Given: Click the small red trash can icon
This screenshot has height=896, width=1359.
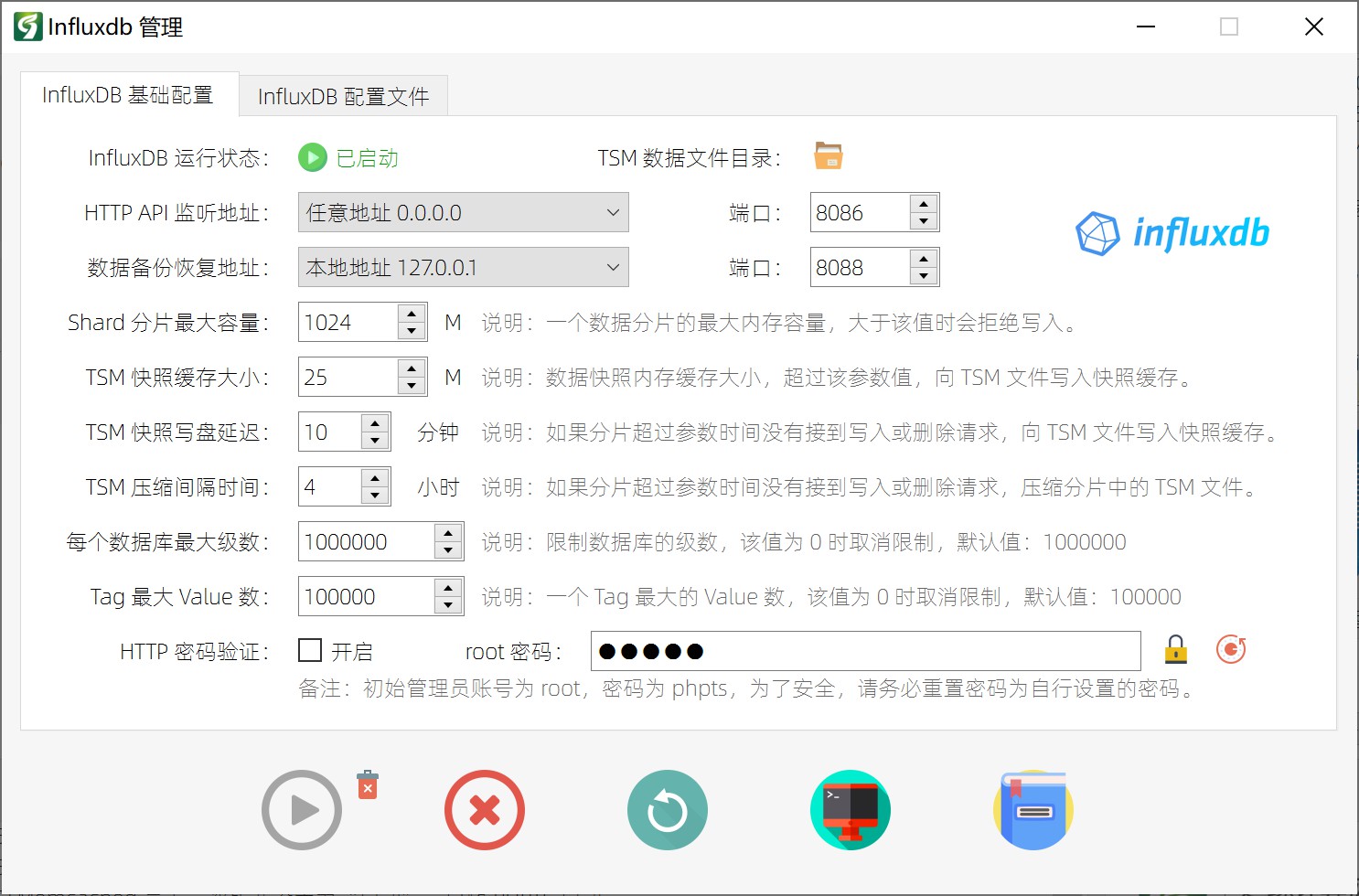Looking at the screenshot, I should [368, 784].
